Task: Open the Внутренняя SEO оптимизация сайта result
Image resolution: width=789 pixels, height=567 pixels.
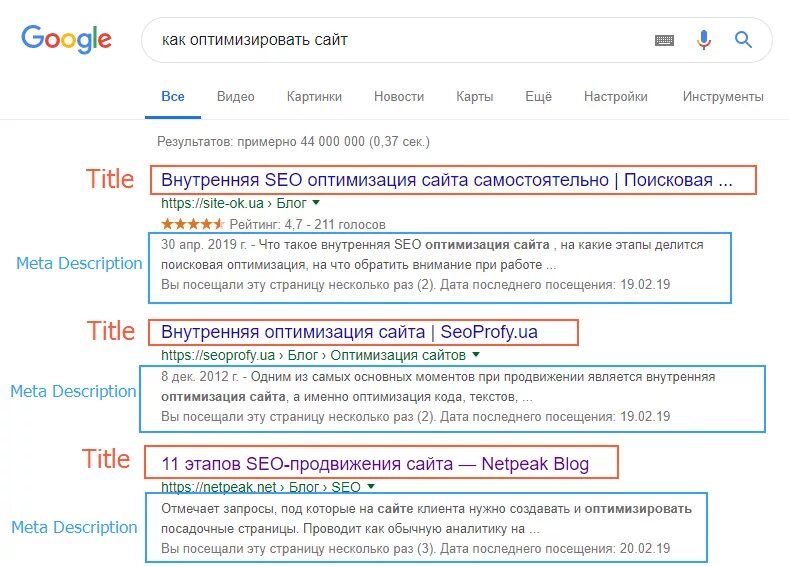Action: pos(447,180)
